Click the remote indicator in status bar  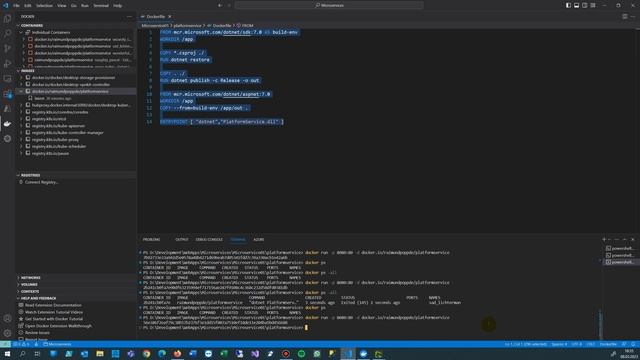[x=5, y=344]
